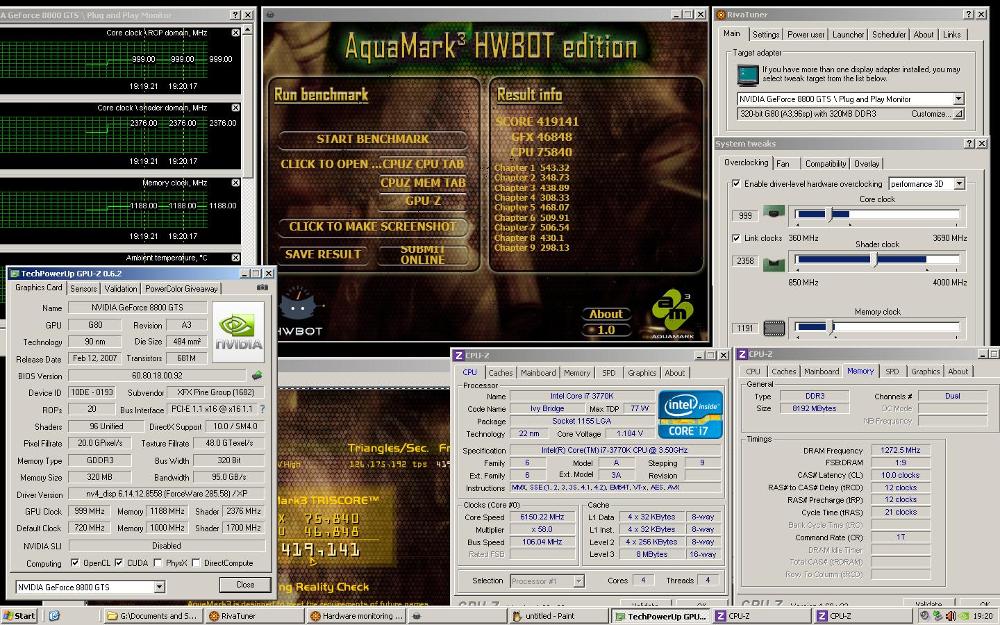
Task: Click the Windows Start button
Action: [19, 616]
